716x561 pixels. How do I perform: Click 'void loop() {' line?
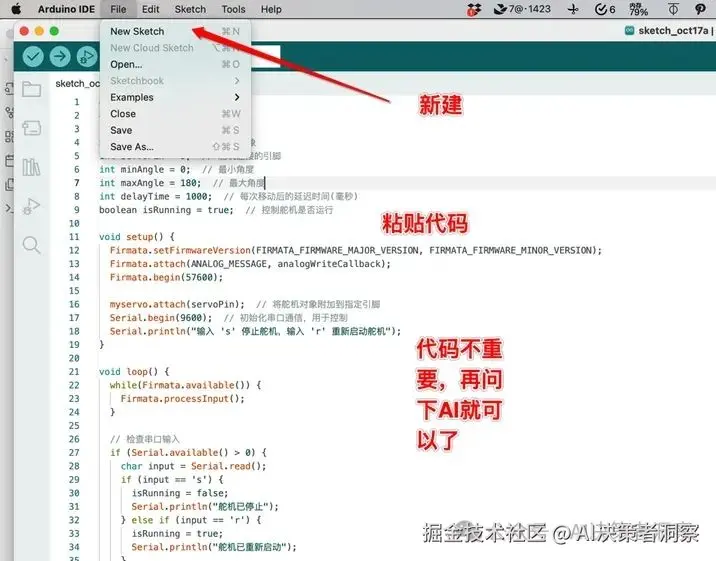tap(134, 372)
